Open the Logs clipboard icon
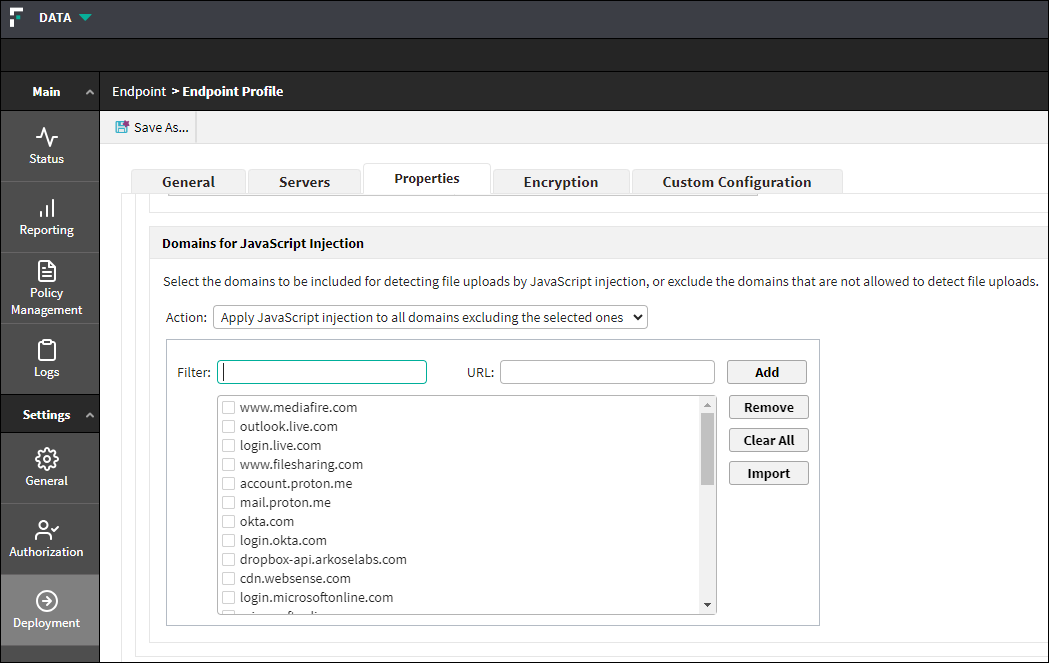 coord(47,350)
